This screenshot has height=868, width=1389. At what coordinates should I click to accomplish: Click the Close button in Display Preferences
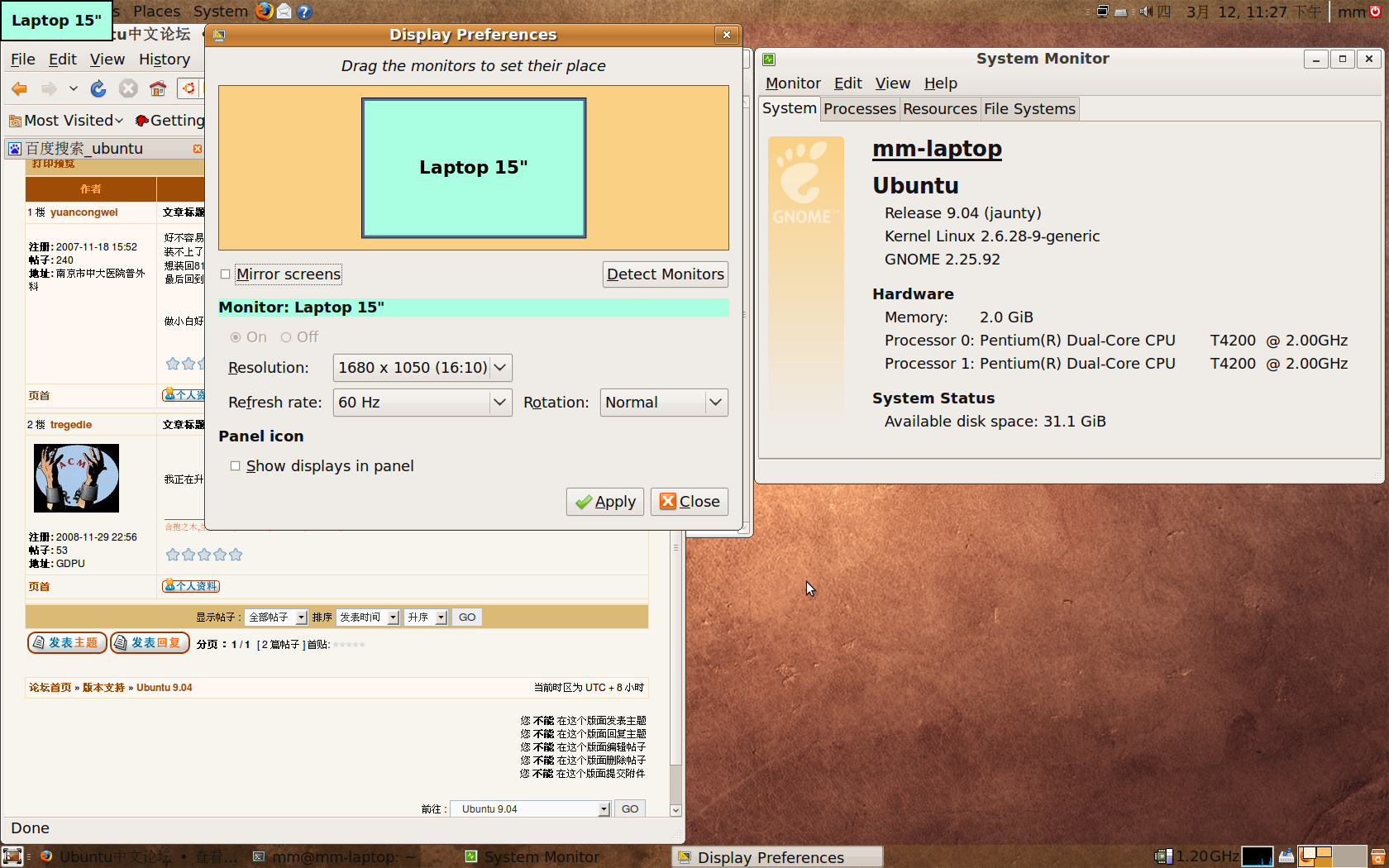pos(690,502)
